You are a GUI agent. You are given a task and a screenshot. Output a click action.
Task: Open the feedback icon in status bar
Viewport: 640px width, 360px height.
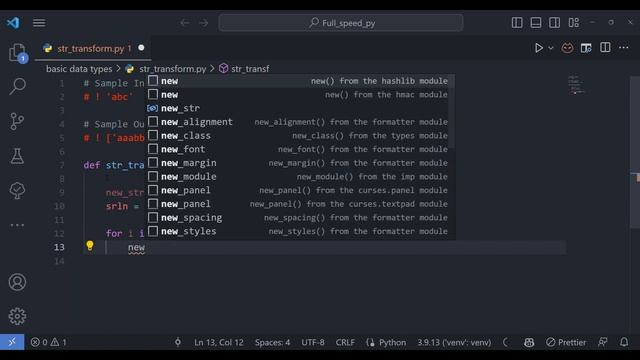coord(602,342)
